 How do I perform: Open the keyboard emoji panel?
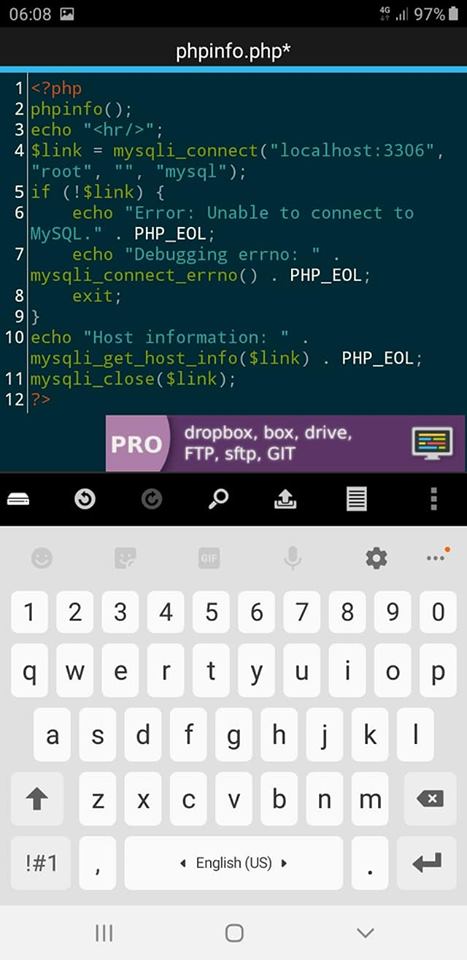[42, 558]
